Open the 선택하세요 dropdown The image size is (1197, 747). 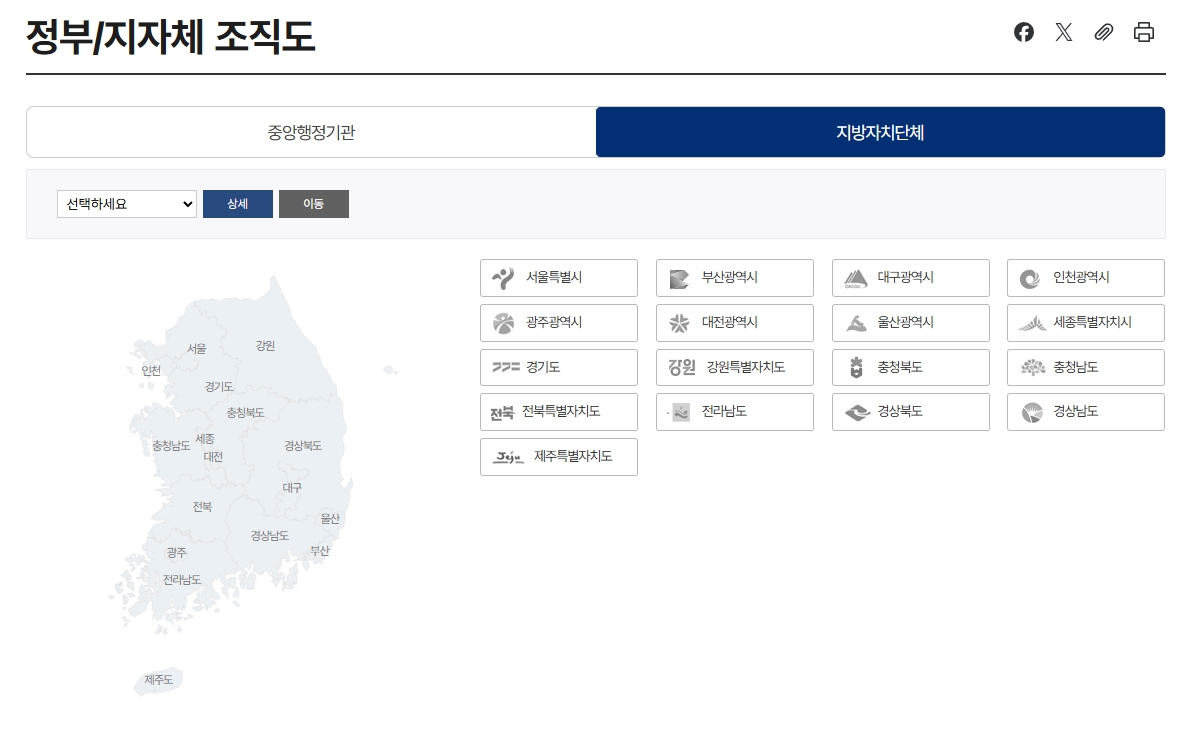[x=126, y=203]
